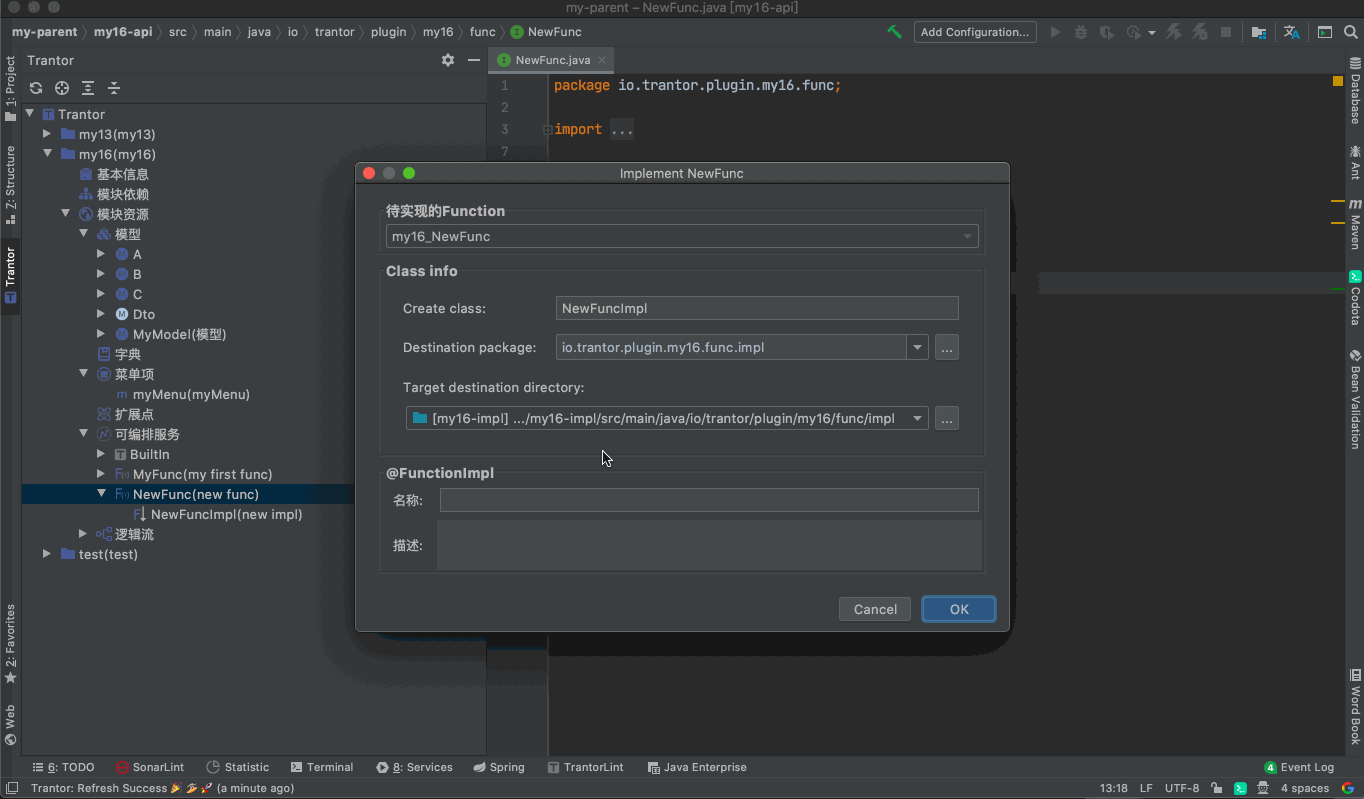Click the project structure folder icon in toolbar

pos(1259,32)
